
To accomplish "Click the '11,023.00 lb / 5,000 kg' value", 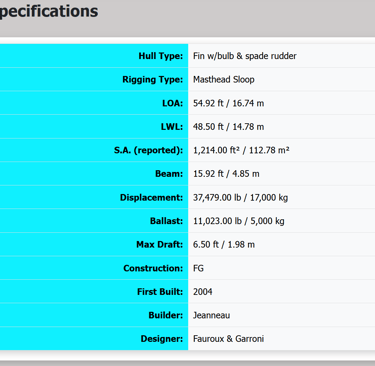I will coord(239,221).
